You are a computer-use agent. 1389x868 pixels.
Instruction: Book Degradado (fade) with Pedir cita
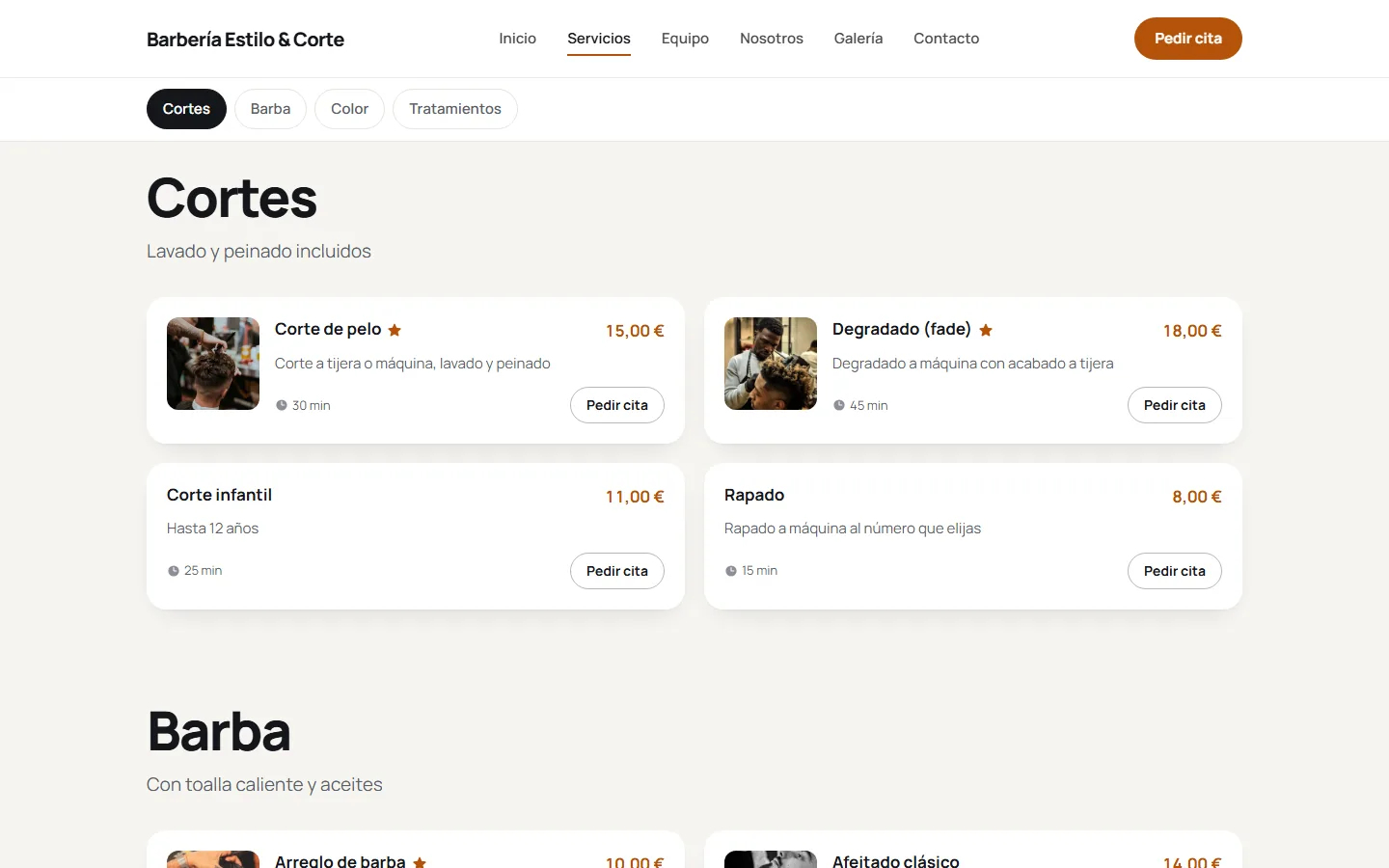[1175, 405]
